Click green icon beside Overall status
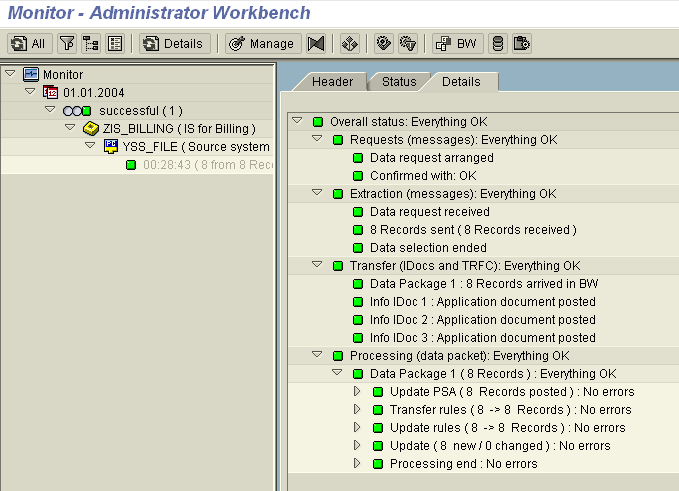 click(318, 122)
